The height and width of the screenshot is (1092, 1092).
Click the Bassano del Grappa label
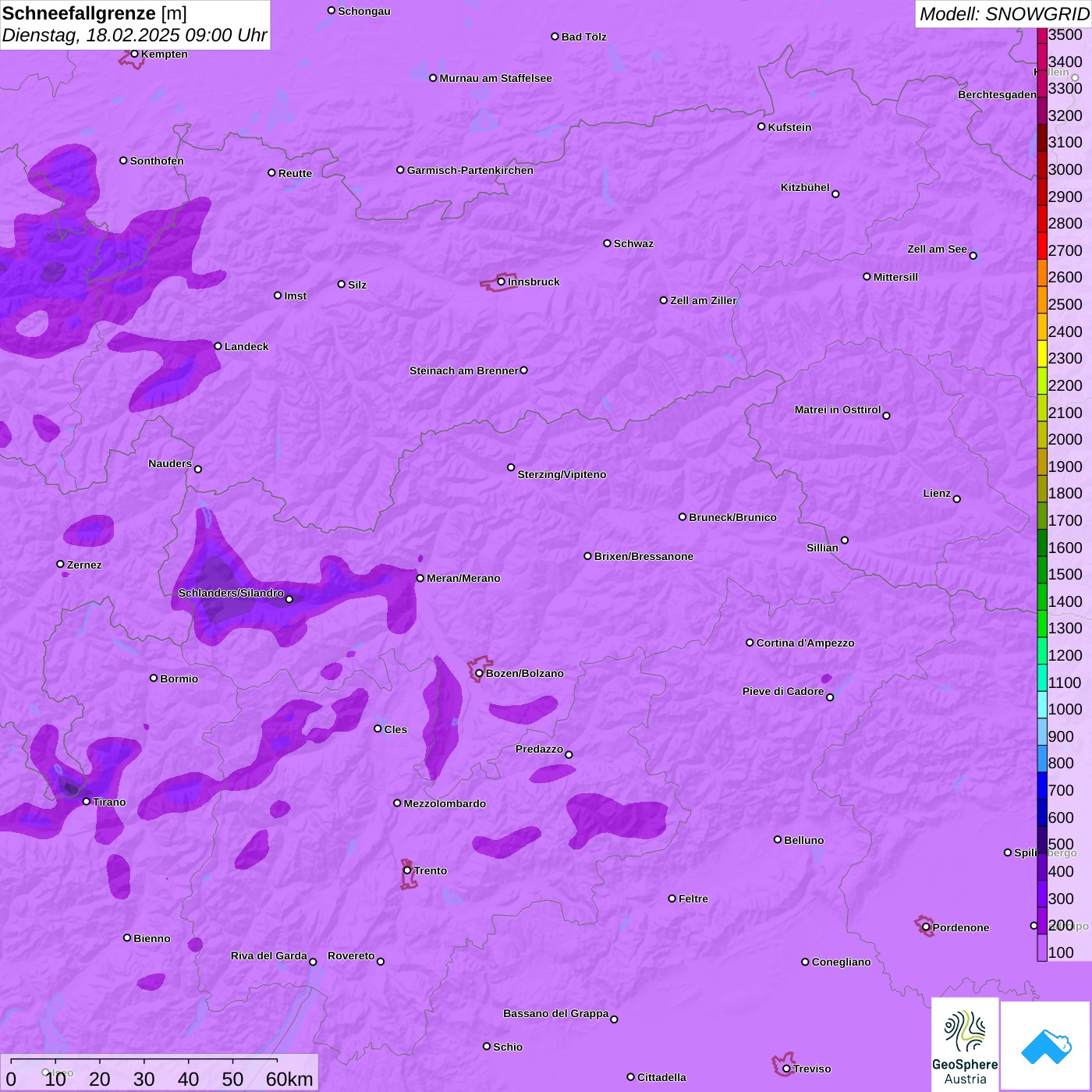click(x=556, y=1013)
